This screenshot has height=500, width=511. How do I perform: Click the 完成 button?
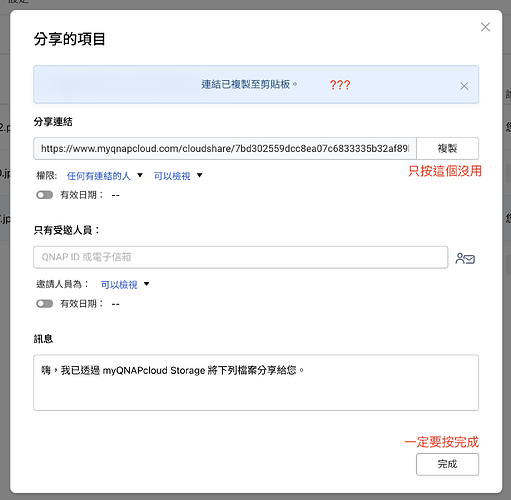point(447,464)
